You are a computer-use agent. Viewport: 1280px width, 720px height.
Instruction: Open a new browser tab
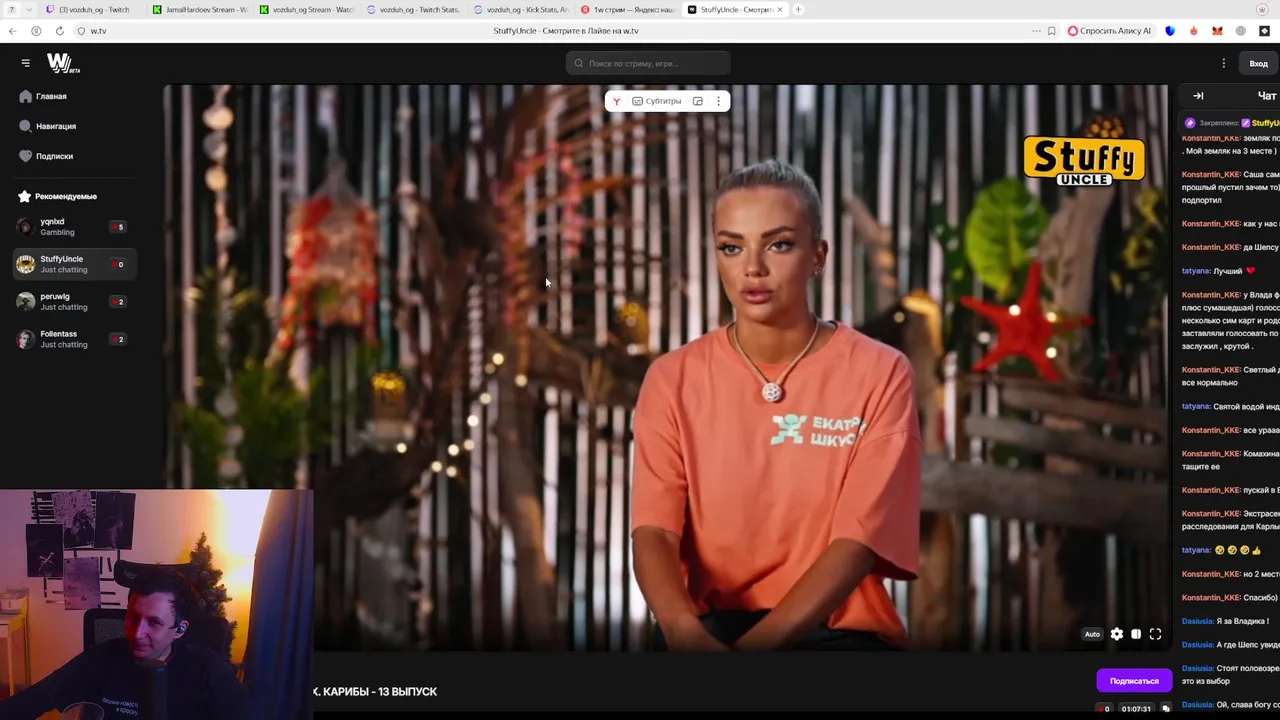coord(798,9)
